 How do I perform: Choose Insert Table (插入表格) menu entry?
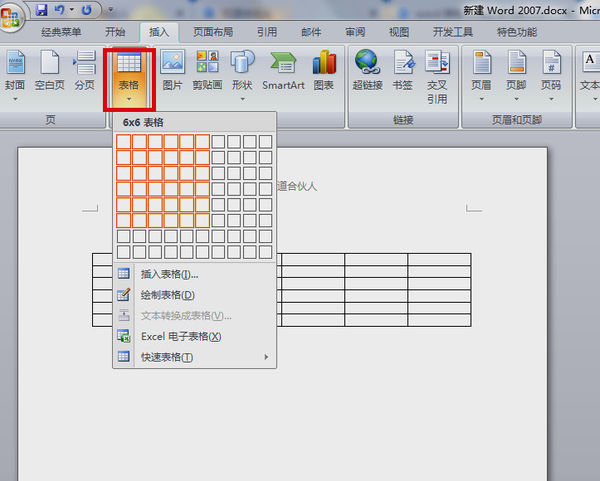(169, 274)
